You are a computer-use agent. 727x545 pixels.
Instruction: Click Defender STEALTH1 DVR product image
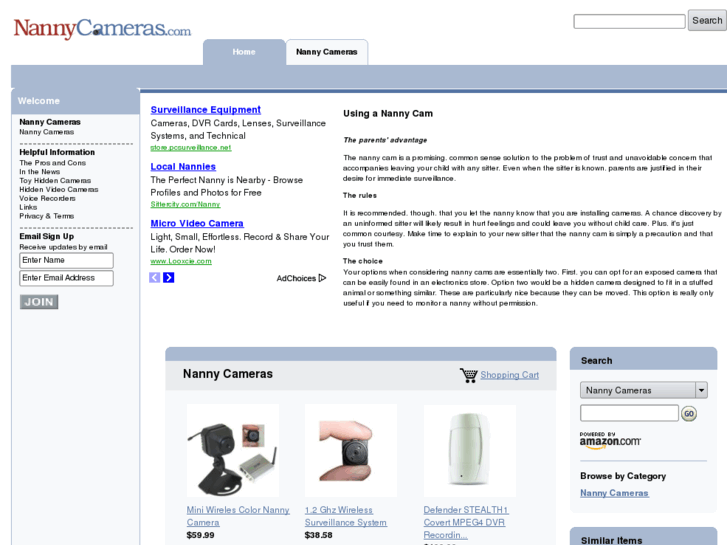pos(470,450)
